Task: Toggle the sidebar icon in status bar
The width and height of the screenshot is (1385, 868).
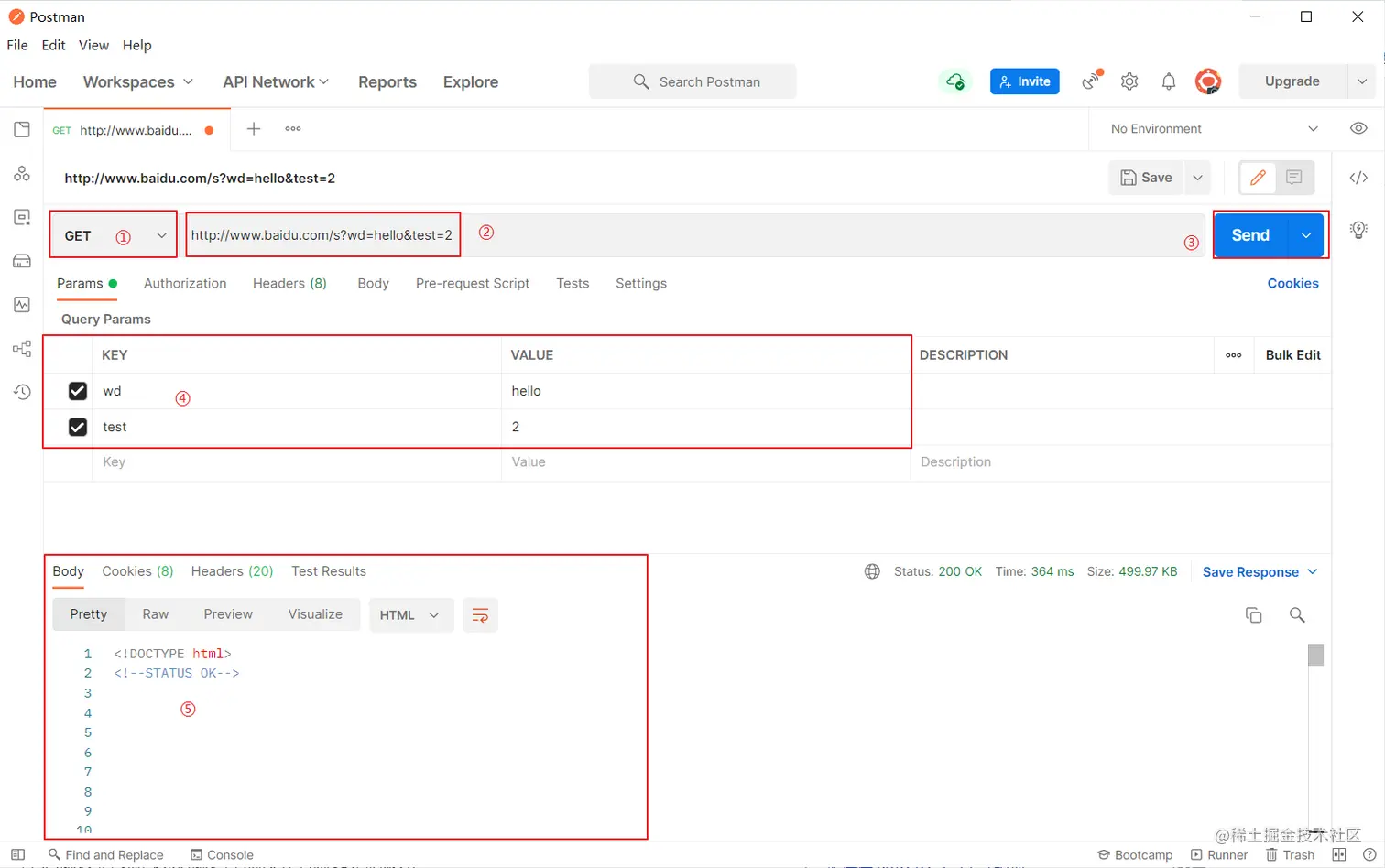Action: pyautogui.click(x=17, y=854)
